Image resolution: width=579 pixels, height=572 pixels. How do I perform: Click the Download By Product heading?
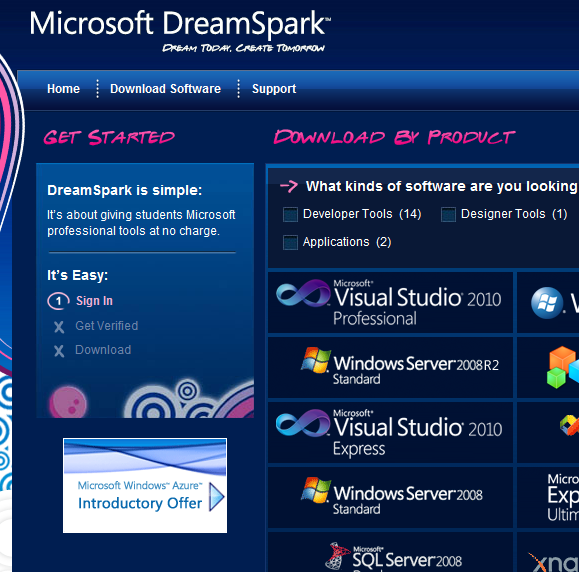(394, 137)
